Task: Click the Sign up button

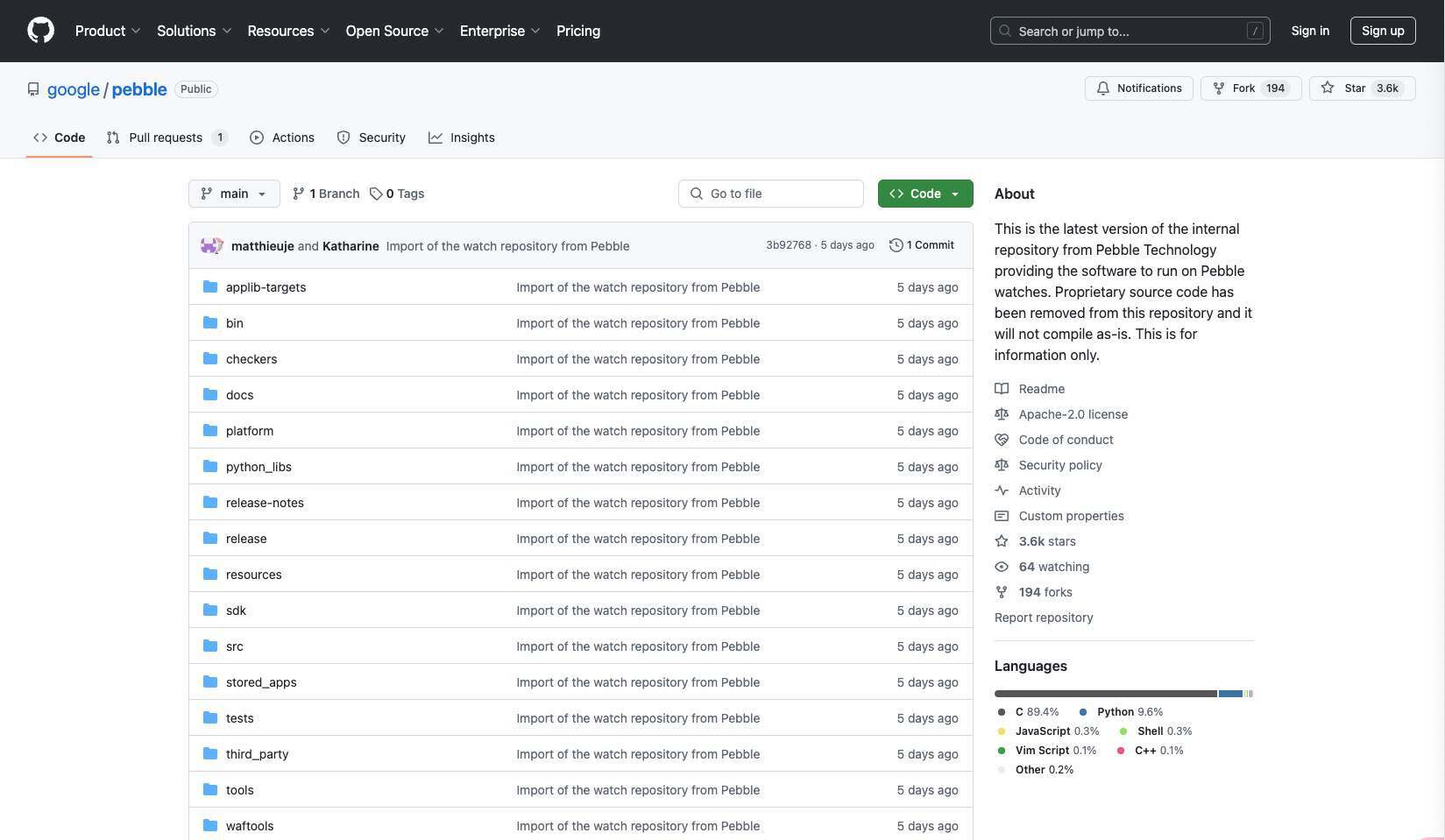Action: click(1382, 31)
